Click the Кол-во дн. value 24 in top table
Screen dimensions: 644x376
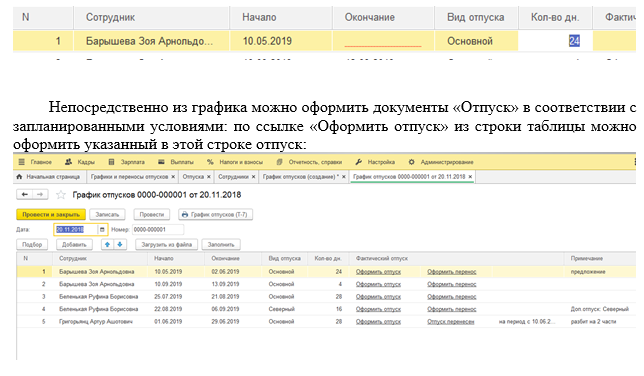point(574,41)
